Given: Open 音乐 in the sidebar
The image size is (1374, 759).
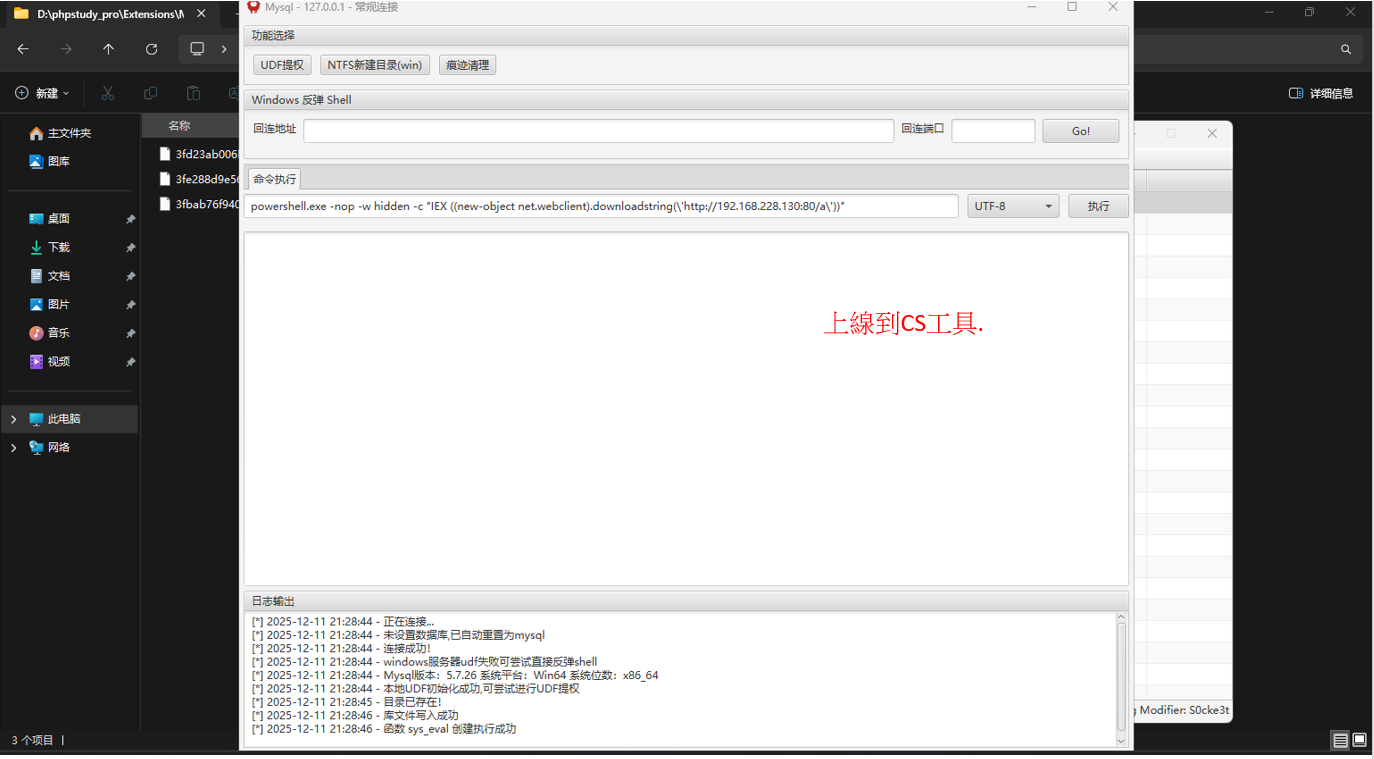Looking at the screenshot, I should pos(58,333).
